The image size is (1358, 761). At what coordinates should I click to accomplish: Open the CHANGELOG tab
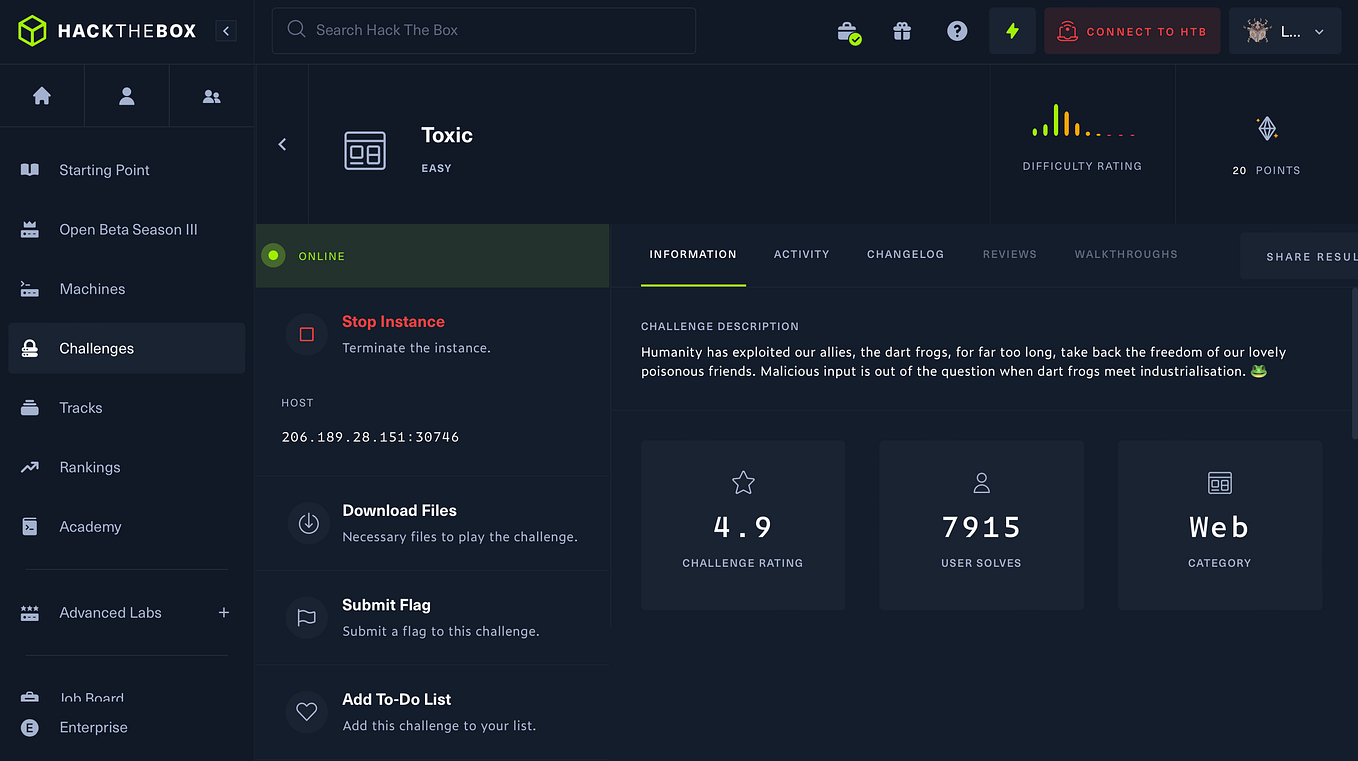coord(905,254)
